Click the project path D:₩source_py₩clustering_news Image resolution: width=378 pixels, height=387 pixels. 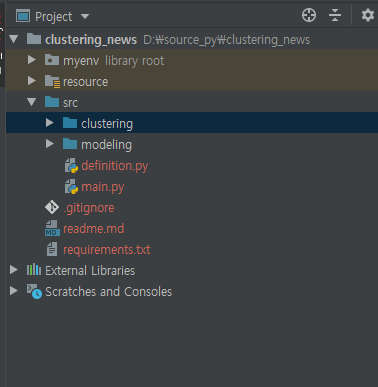pyautogui.click(x=227, y=40)
